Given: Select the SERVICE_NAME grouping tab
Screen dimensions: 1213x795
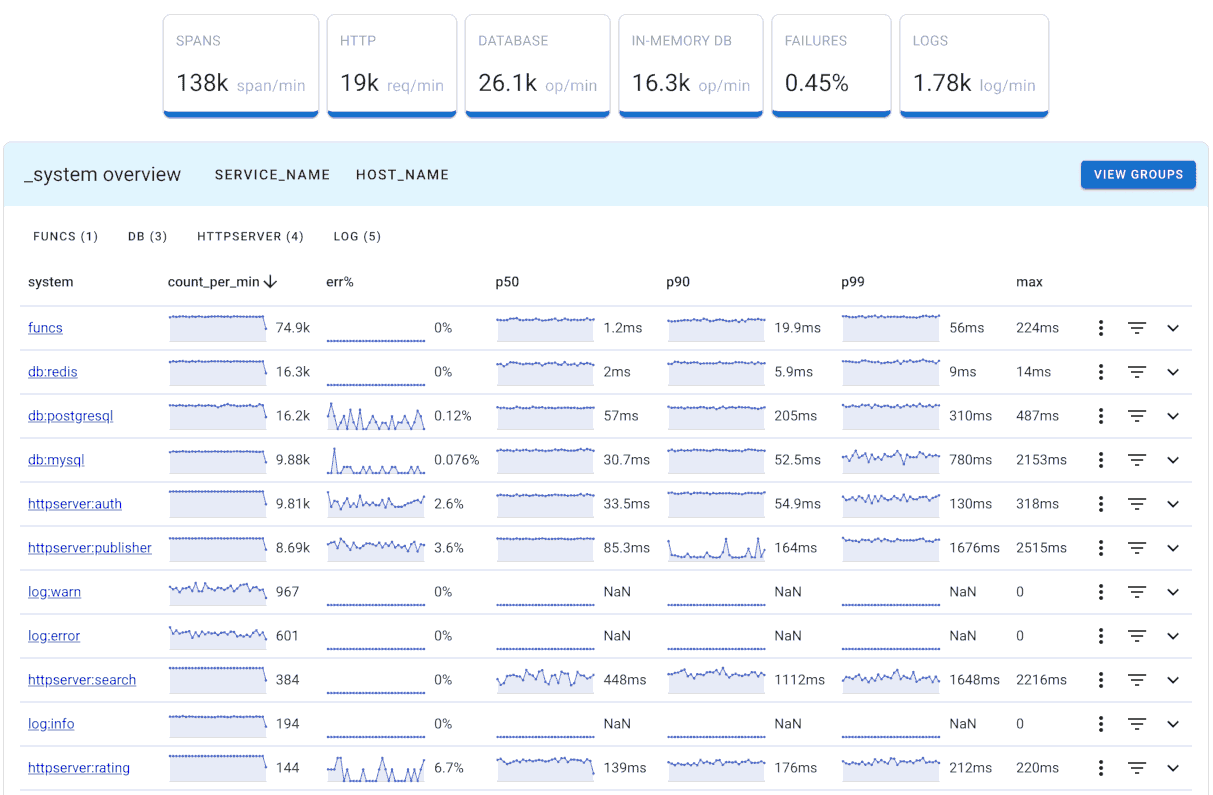Looking at the screenshot, I should [x=273, y=175].
